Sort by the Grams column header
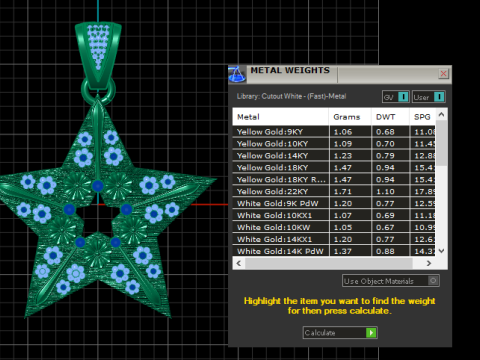This screenshot has width=480, height=360. tap(350, 117)
